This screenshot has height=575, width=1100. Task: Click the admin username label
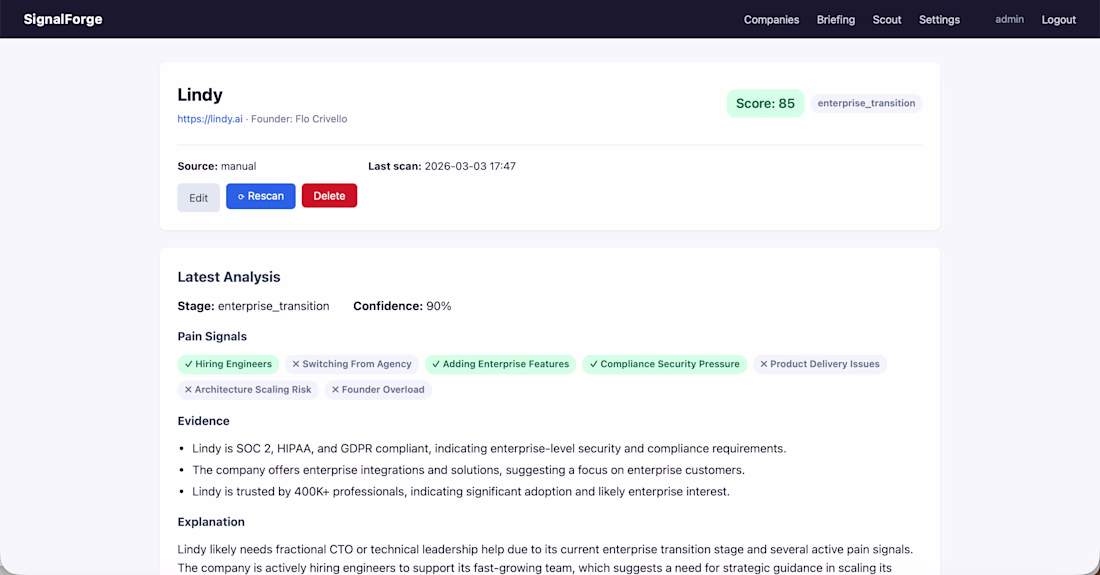tap(1010, 20)
